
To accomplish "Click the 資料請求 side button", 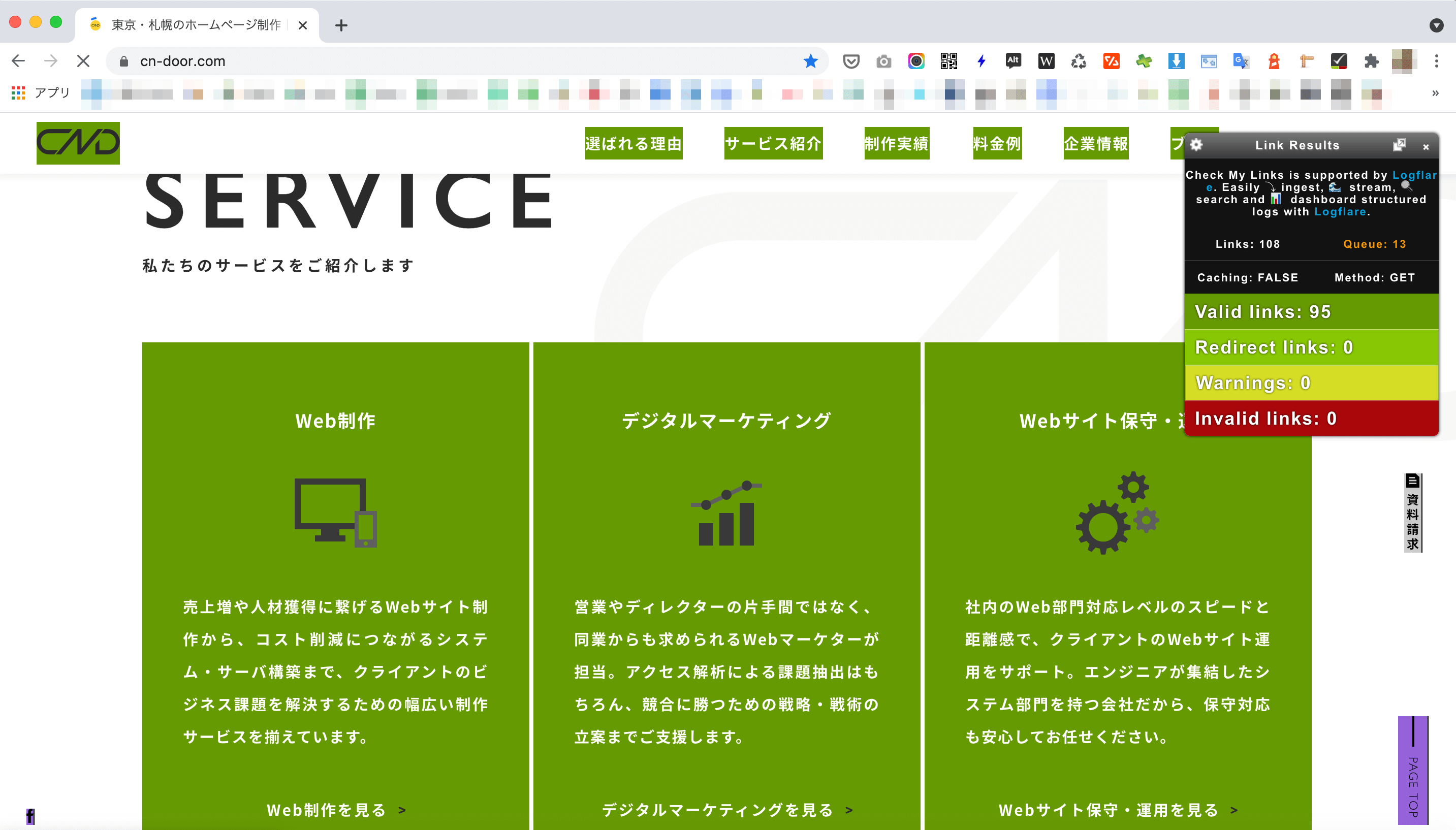I will (1413, 513).
